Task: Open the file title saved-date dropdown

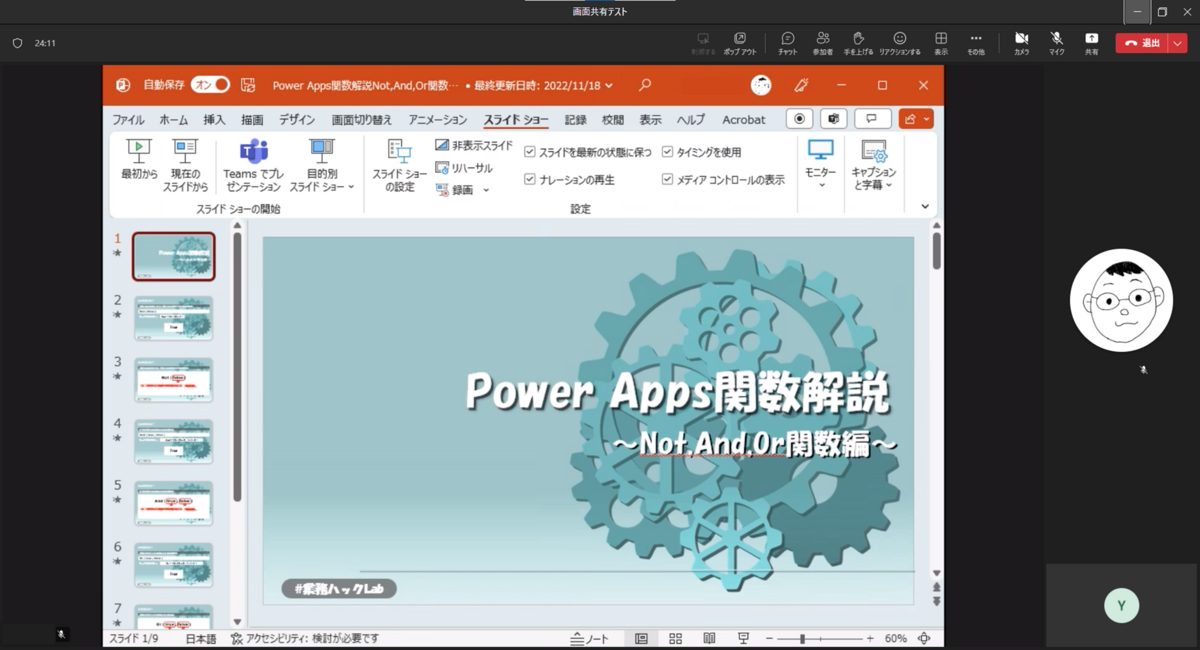Action: (x=609, y=86)
